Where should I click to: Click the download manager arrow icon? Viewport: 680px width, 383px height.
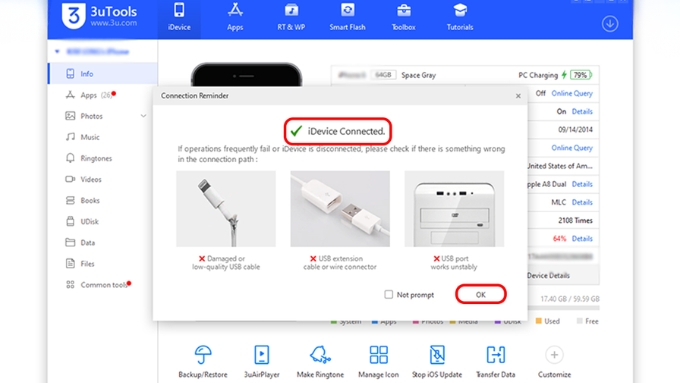[x=610, y=24]
